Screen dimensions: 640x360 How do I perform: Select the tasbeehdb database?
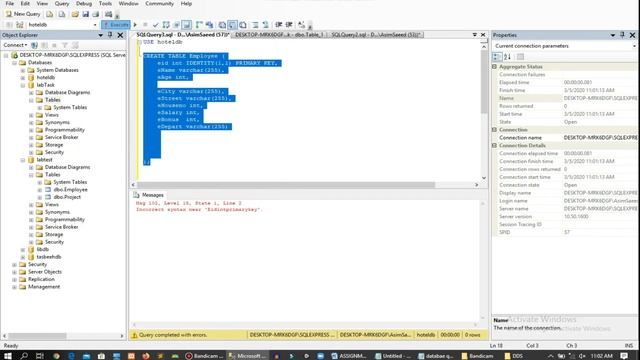(49, 257)
